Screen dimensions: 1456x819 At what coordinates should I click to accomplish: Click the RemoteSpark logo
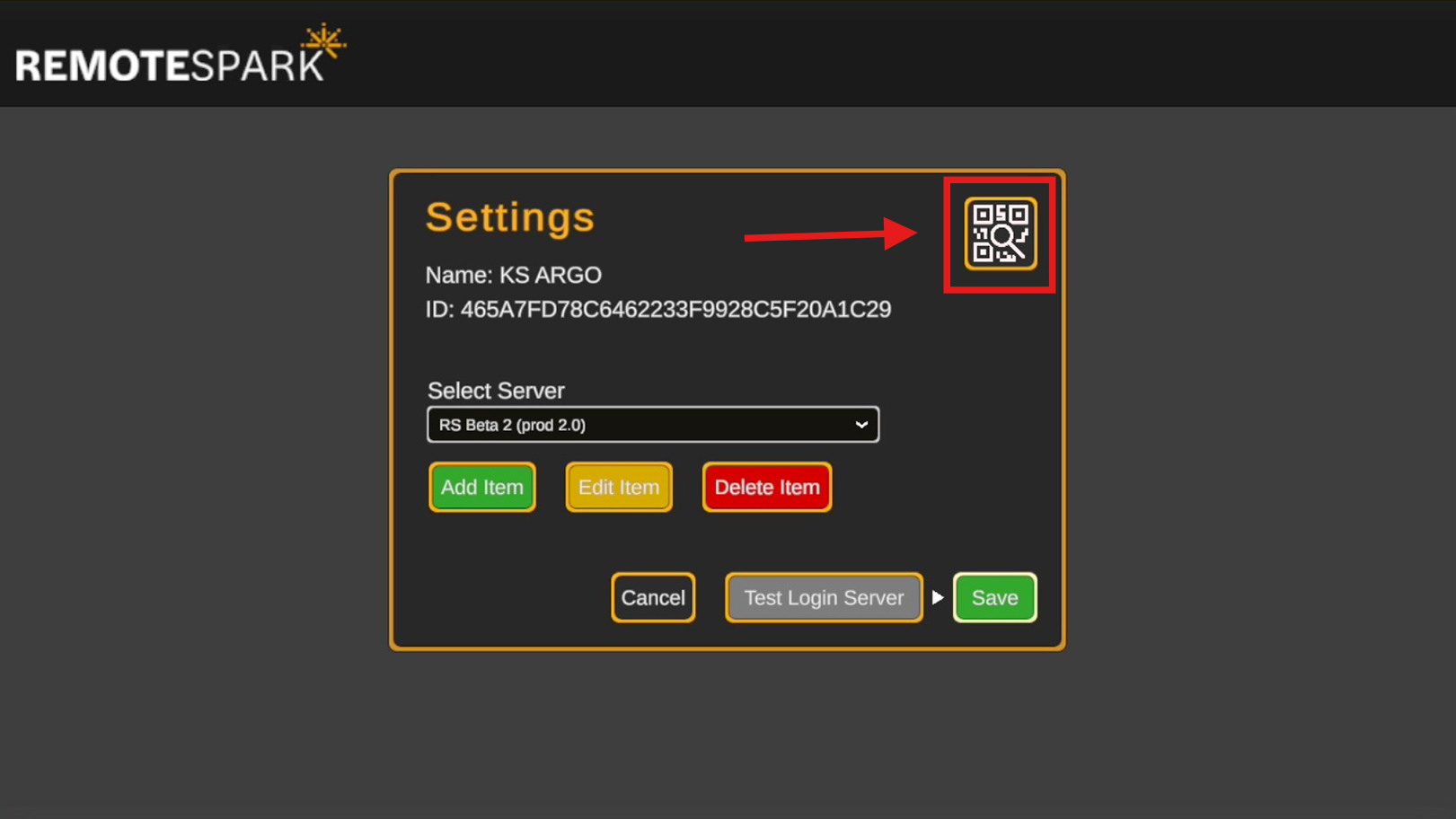pyautogui.click(x=181, y=55)
